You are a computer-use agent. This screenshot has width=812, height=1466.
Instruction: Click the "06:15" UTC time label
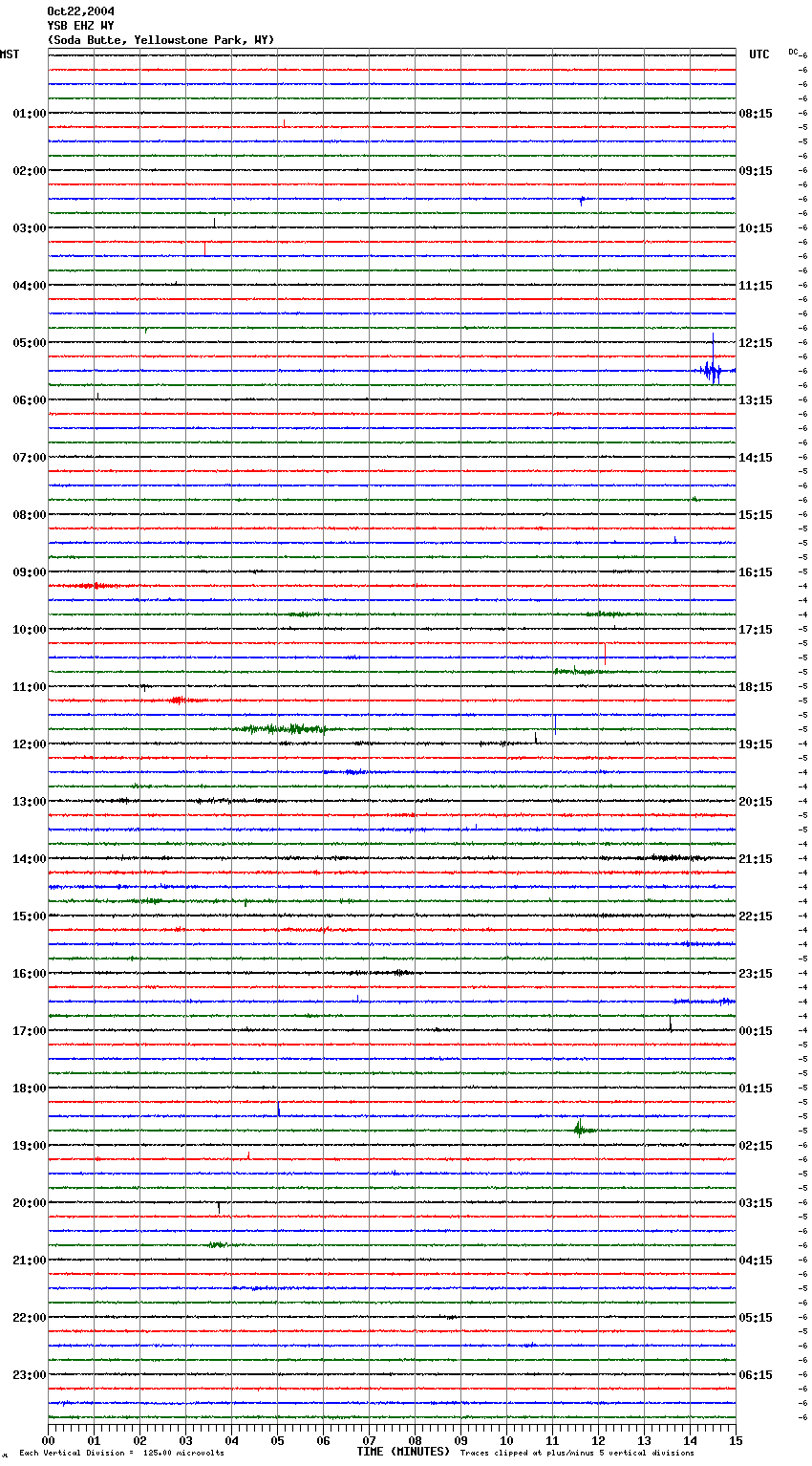click(756, 1375)
